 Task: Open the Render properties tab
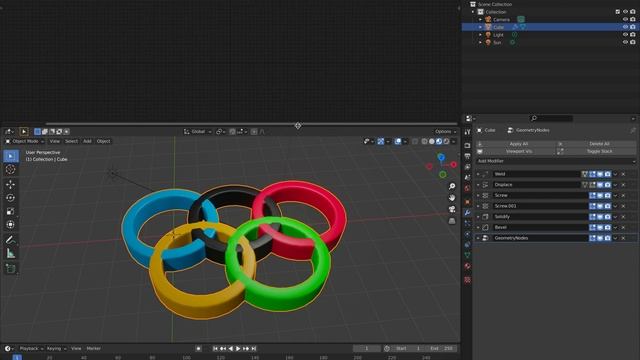467,146
